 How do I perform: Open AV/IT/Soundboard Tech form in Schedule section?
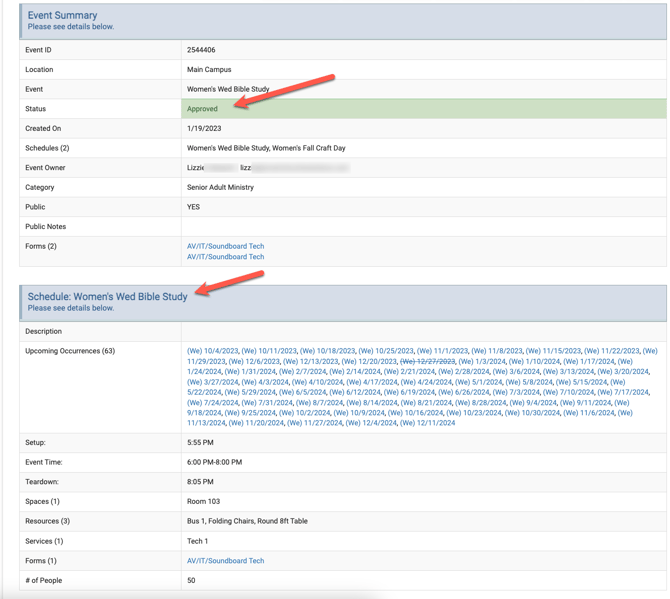coord(225,561)
